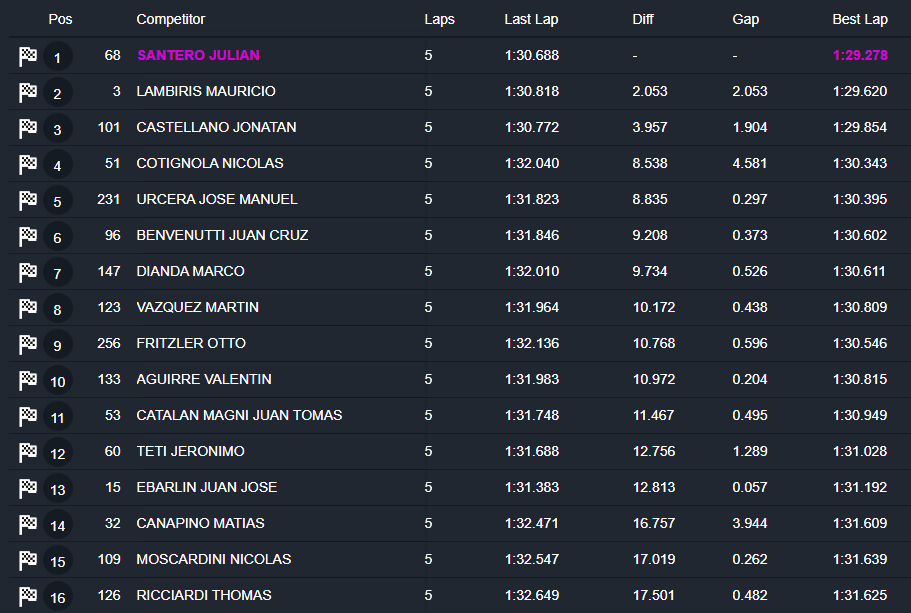Sort results by Best Lap header
The width and height of the screenshot is (911, 613).
tap(859, 19)
